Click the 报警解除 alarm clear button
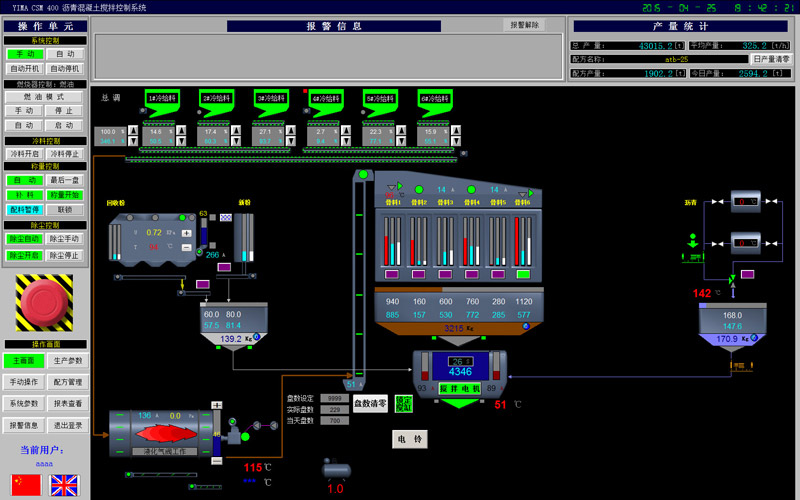This screenshot has height=500, width=800. (x=525, y=25)
